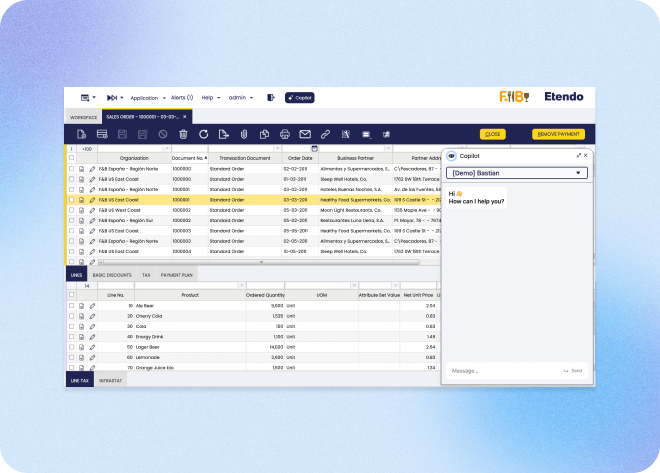Click the email envelope icon in toolbar
660x473 pixels.
305,134
